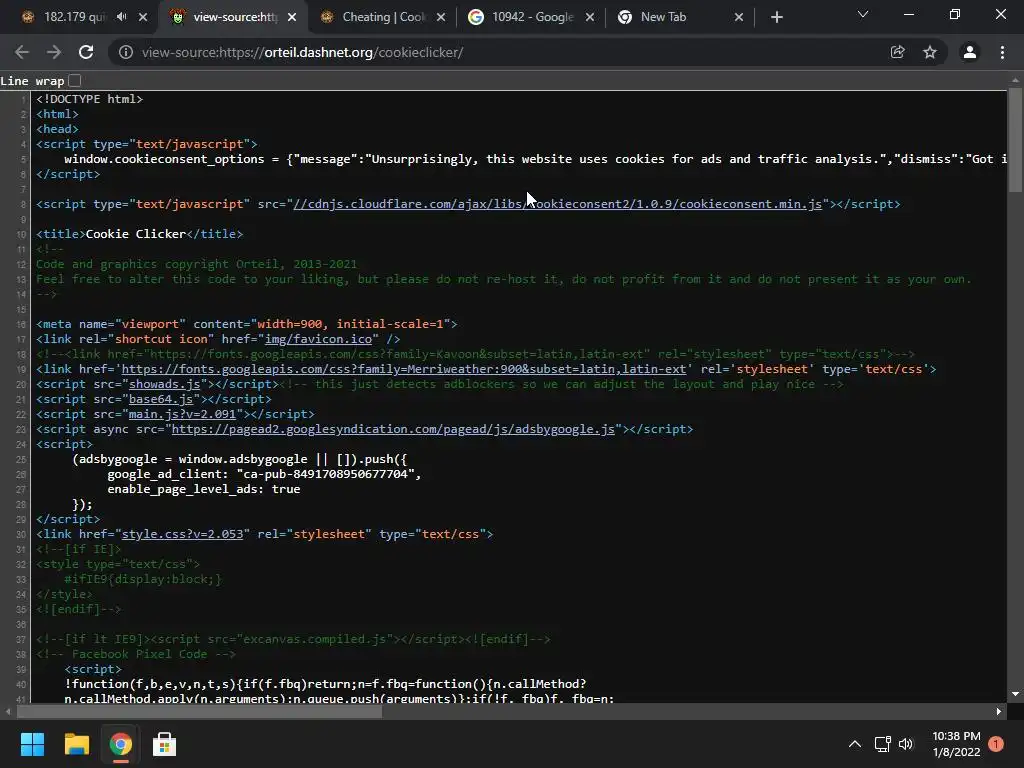The image size is (1024, 768).
Task: Click the <!DOCTYPE html> line
Action: coord(89,99)
